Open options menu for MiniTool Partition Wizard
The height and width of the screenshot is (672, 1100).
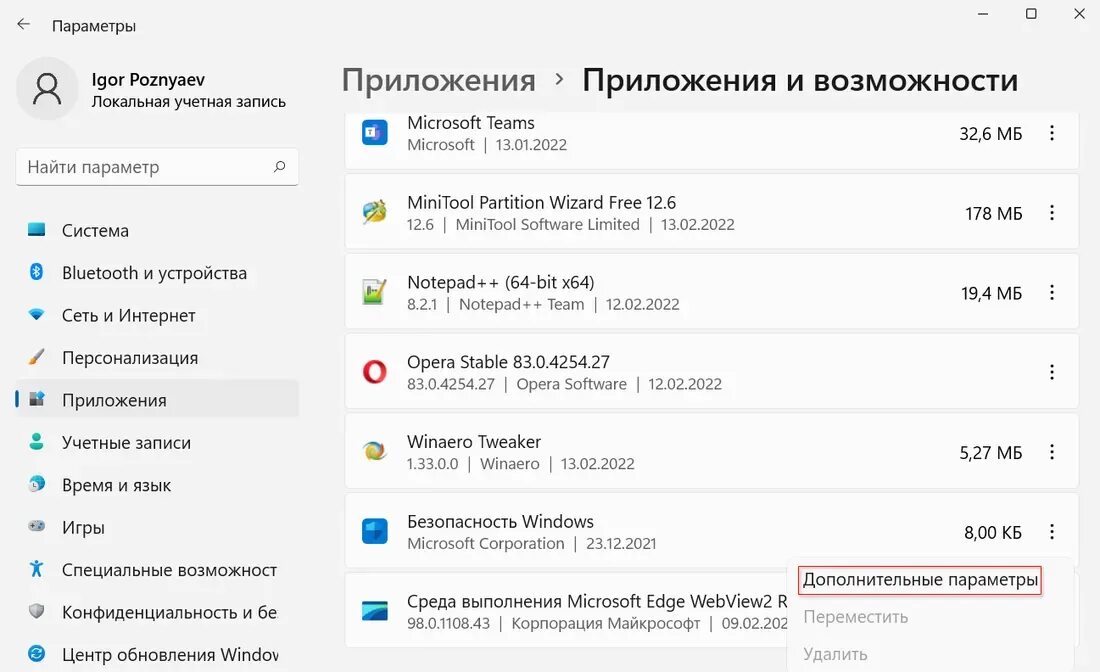click(x=1052, y=213)
